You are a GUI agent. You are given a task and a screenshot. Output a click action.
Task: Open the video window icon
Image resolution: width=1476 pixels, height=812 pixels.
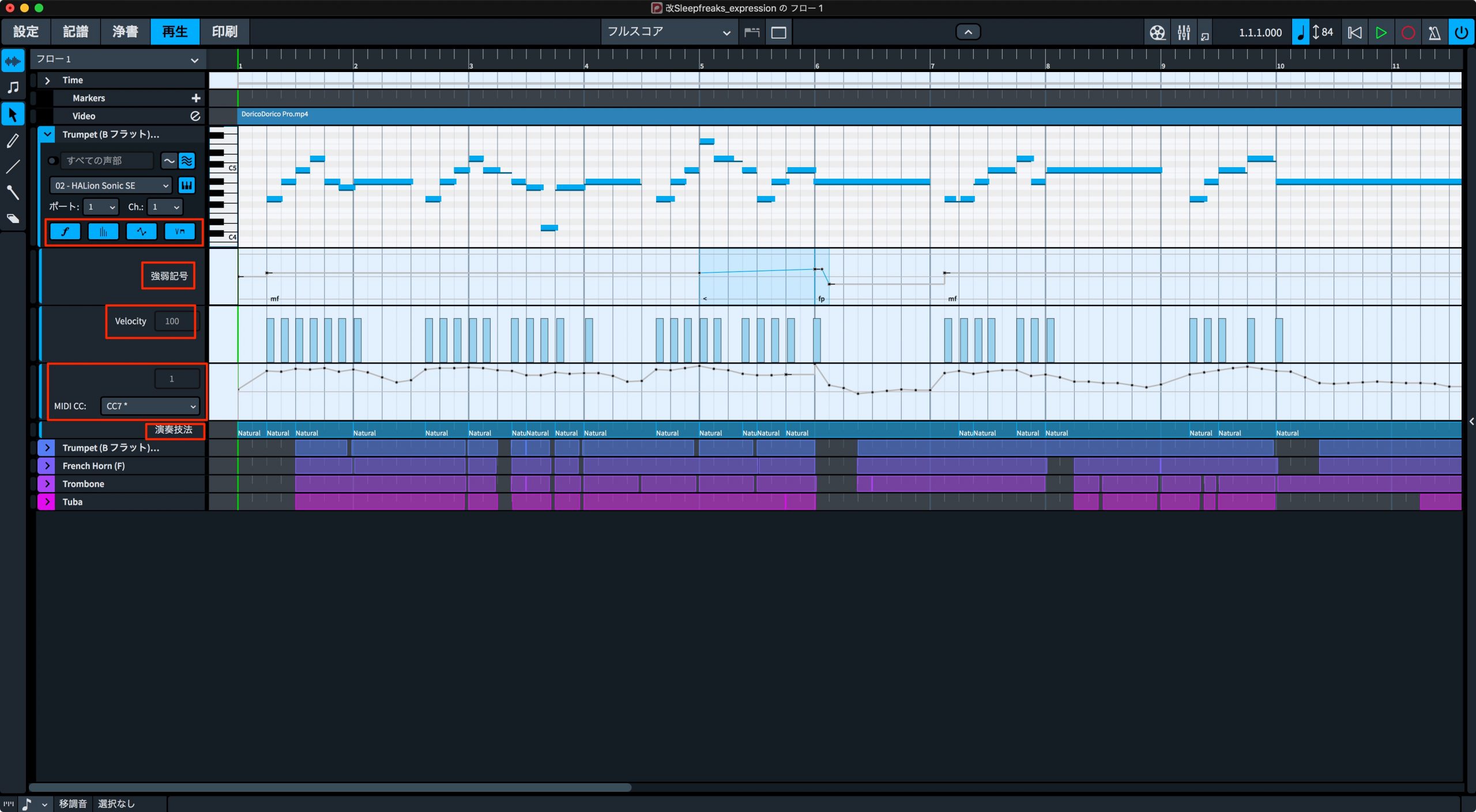tap(1157, 32)
